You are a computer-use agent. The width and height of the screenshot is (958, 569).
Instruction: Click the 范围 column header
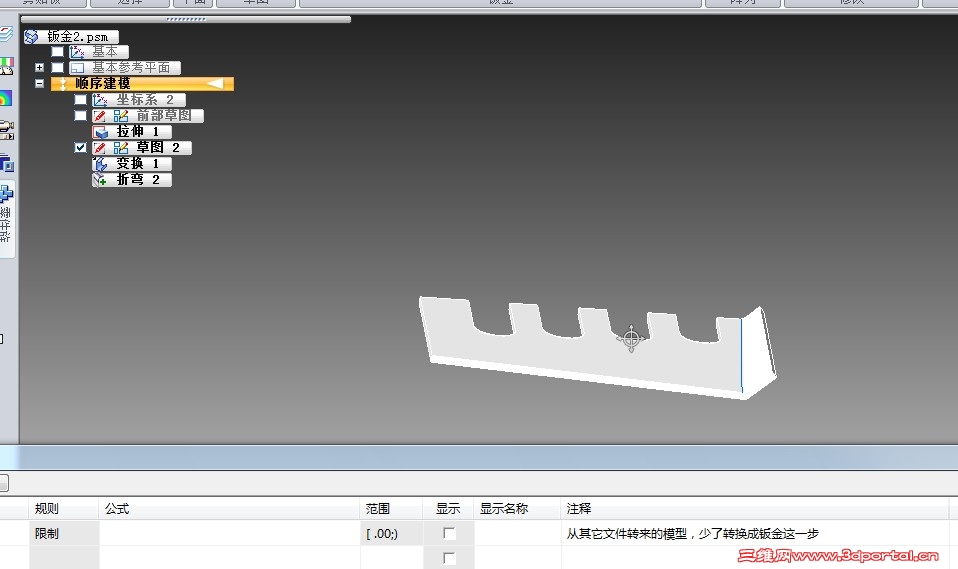coord(391,508)
